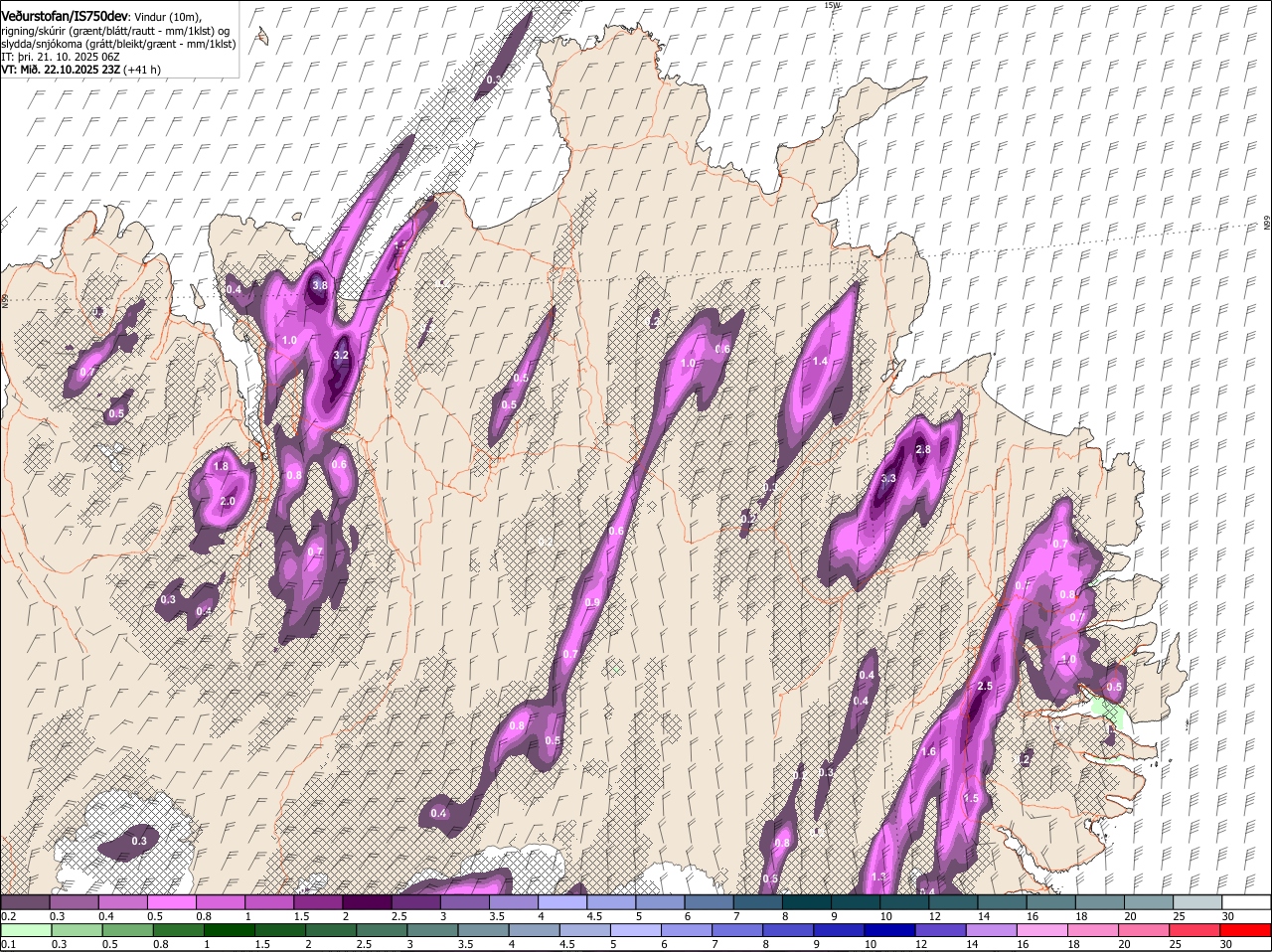
Task: Click the snow legend swatch between 0.5 and 0.8
Action: 172,902
